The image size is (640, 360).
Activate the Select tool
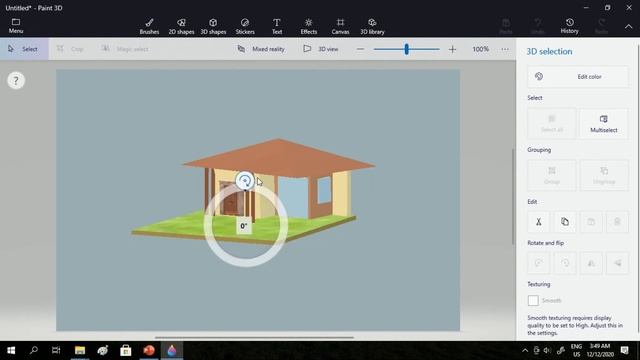coord(24,49)
